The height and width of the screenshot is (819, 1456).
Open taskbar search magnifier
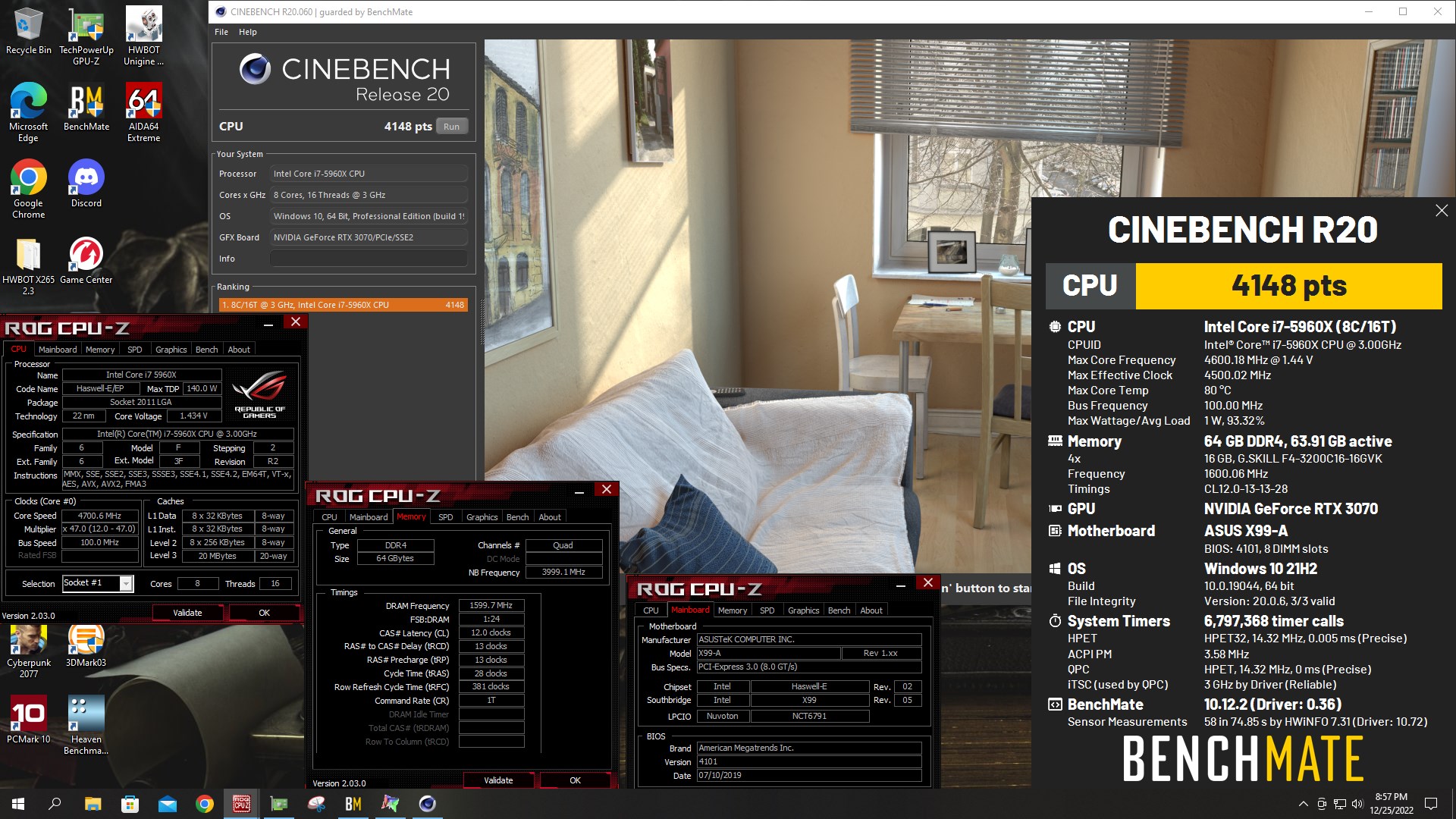55,804
